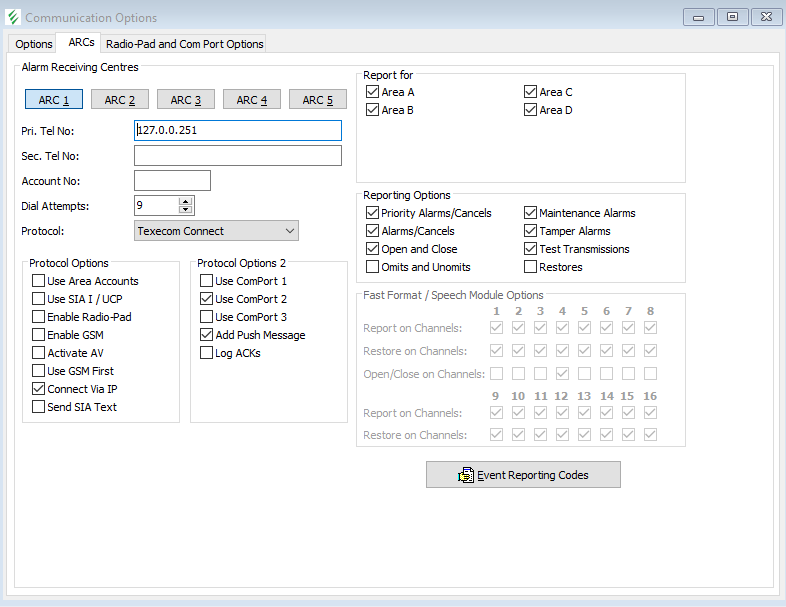Uncheck Area C reporting
The width and height of the screenshot is (786, 607).
click(530, 92)
